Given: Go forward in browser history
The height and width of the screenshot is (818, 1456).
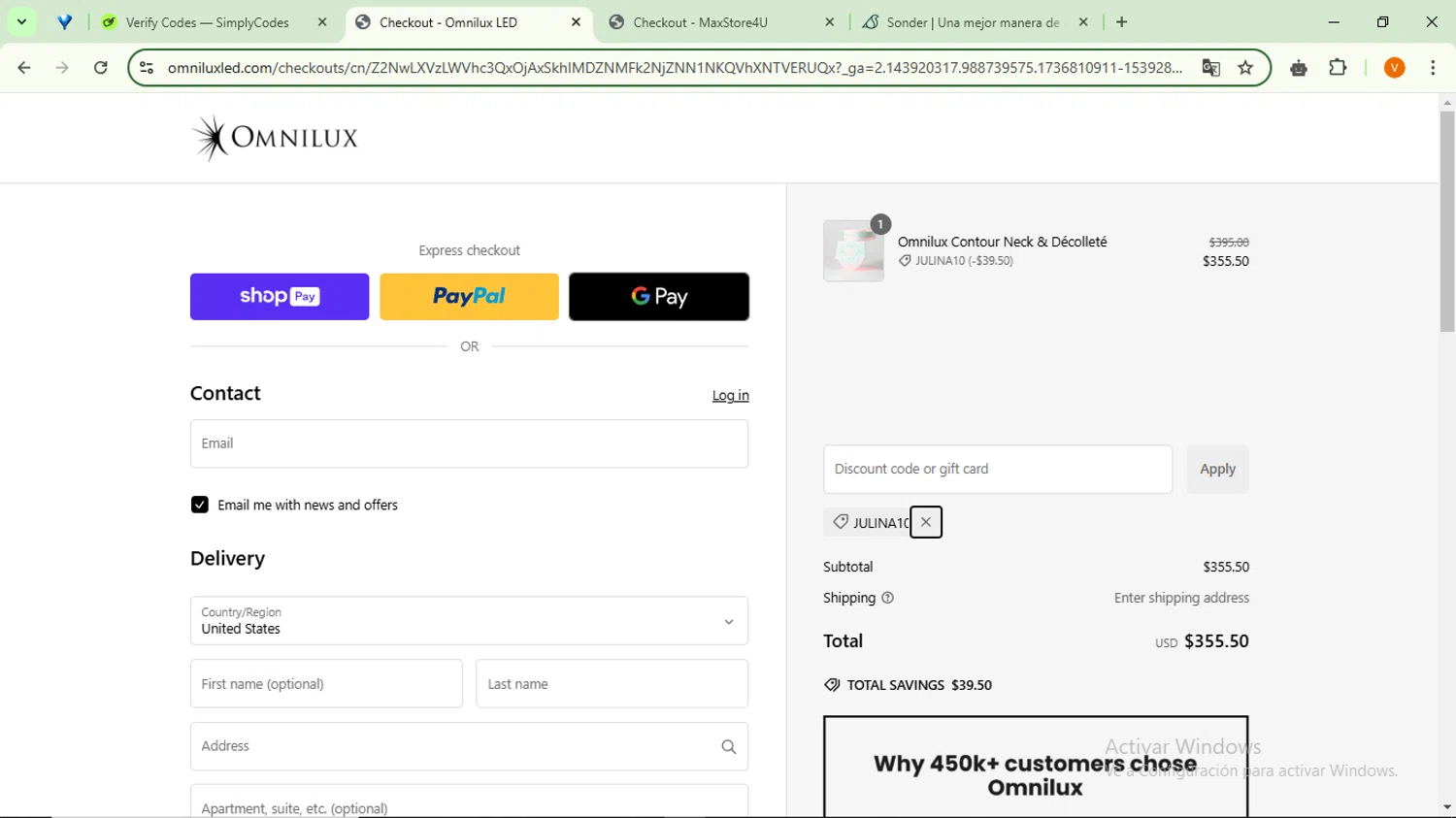Looking at the screenshot, I should click(62, 68).
